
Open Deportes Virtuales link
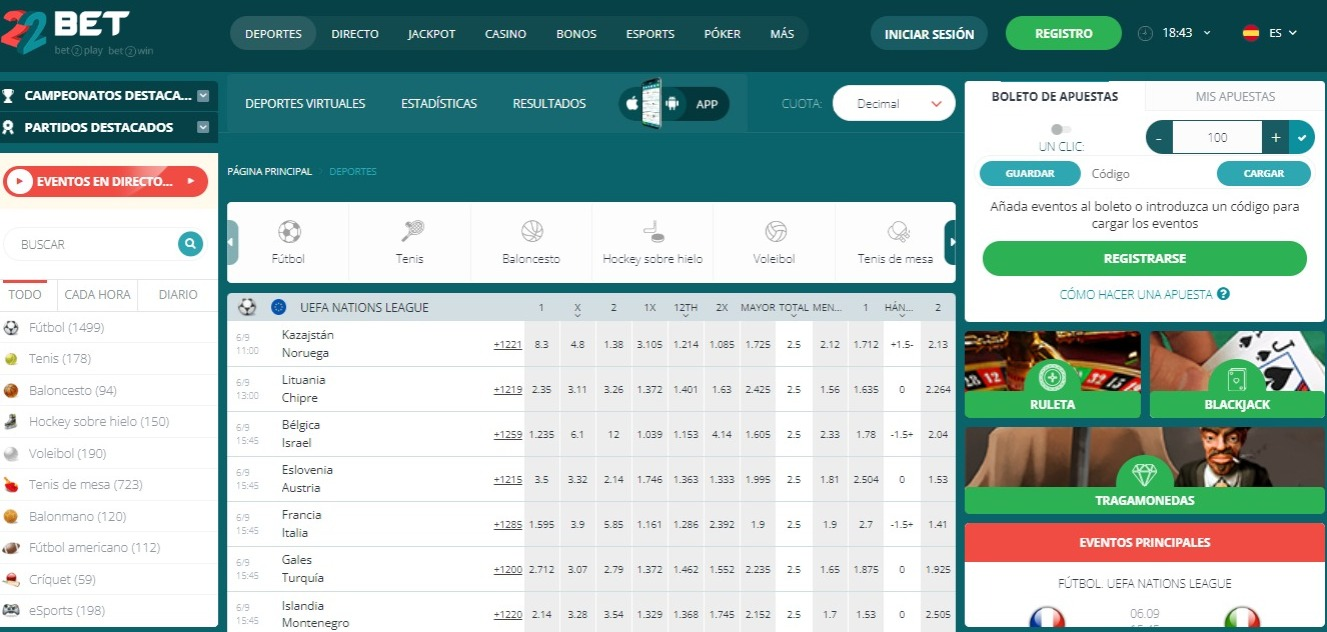[305, 103]
